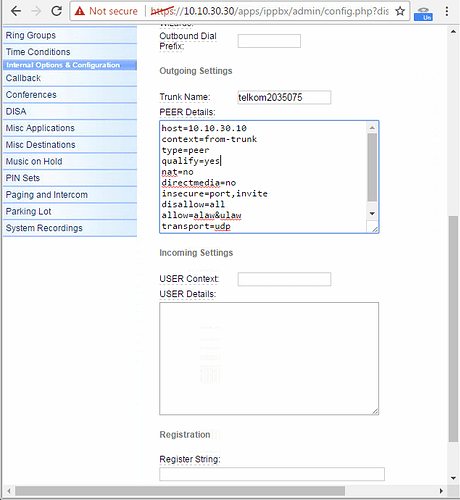
Task: Click the browser back arrow
Action: [x=16, y=11]
